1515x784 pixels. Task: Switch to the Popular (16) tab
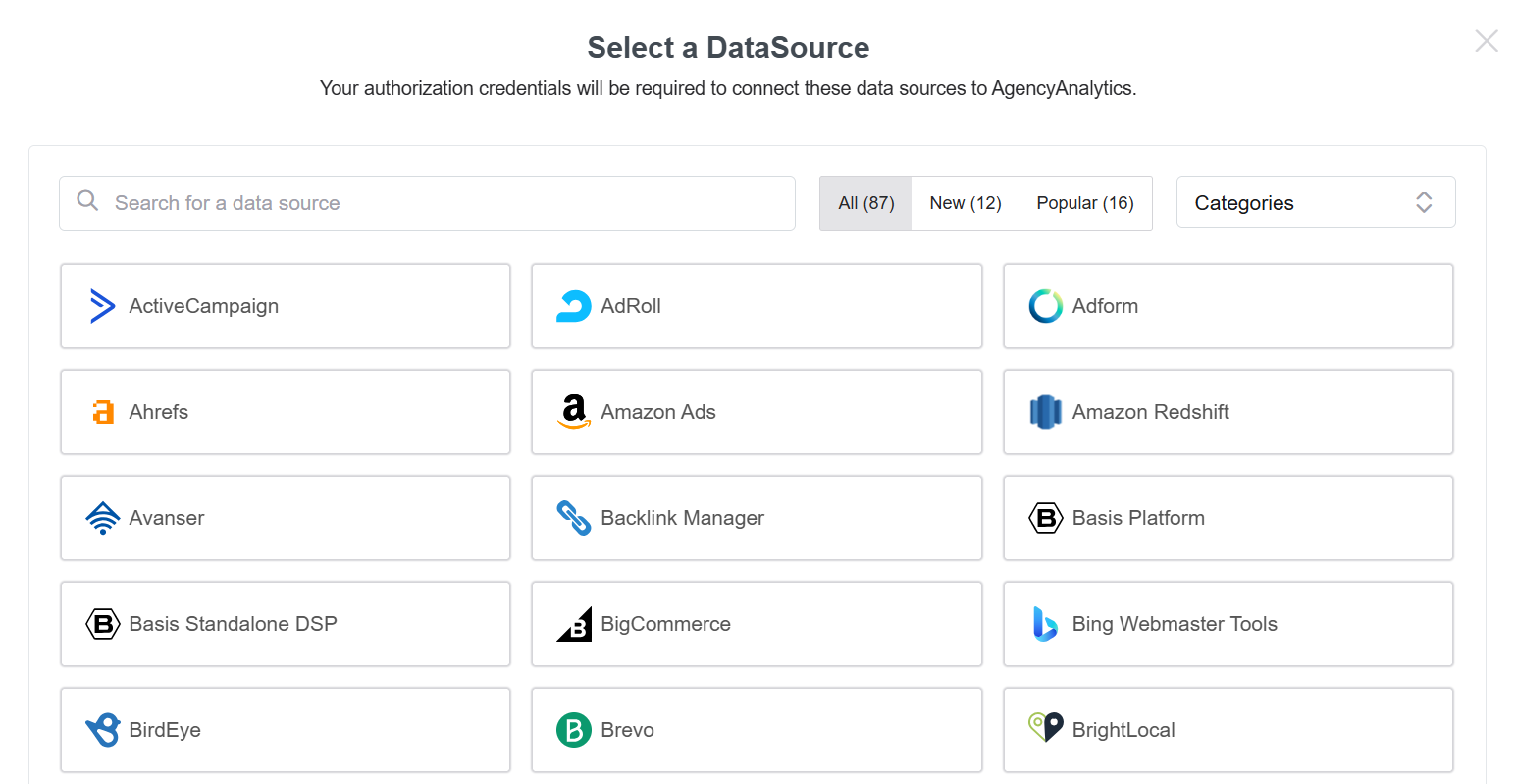click(1085, 203)
